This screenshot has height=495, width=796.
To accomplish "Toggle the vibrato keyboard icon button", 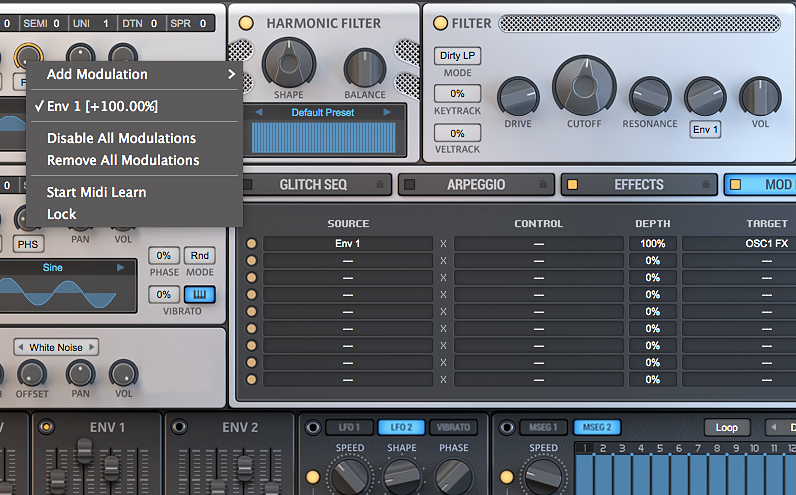I will coord(200,294).
